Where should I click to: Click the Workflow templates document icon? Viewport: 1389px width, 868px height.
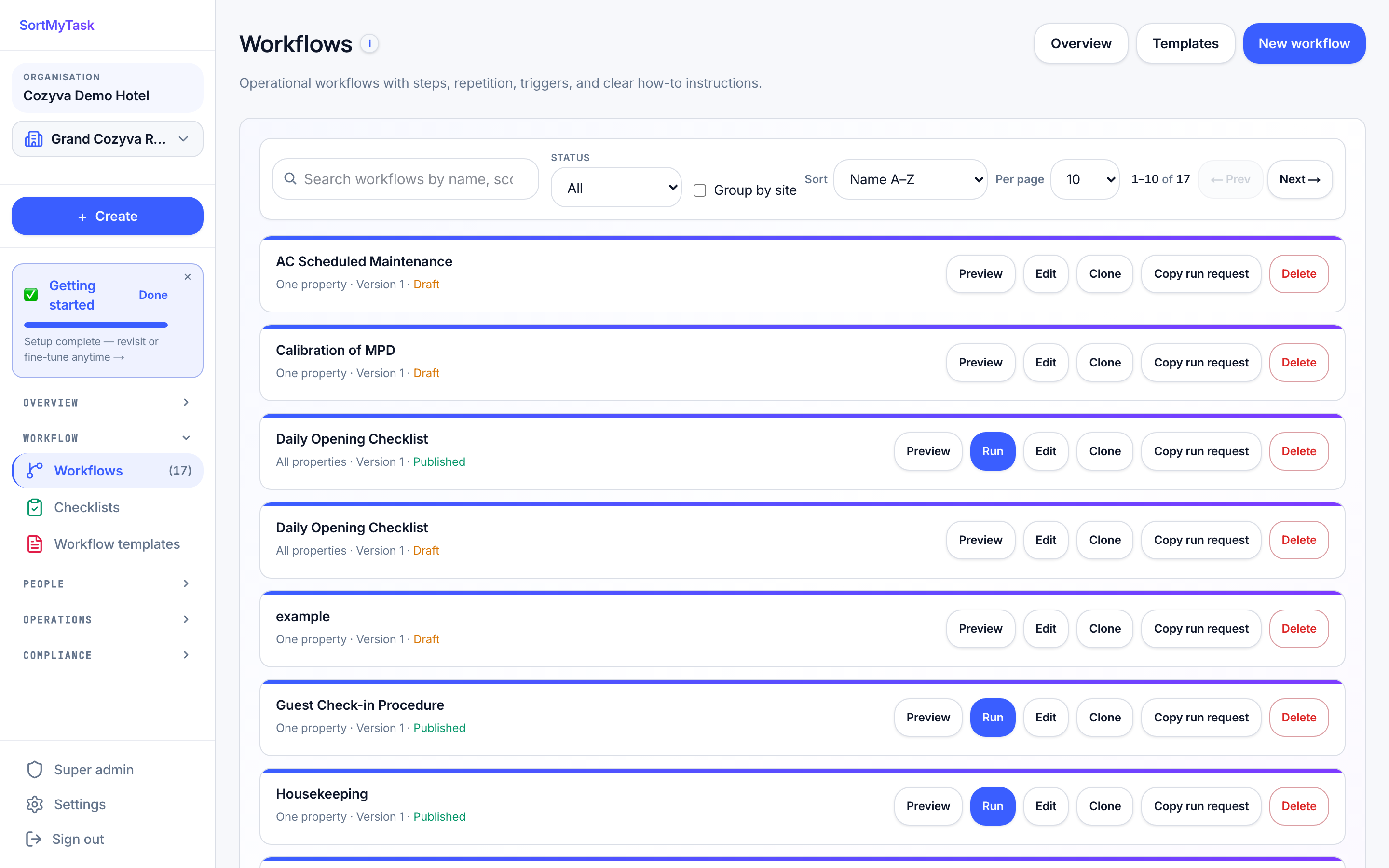click(34, 543)
